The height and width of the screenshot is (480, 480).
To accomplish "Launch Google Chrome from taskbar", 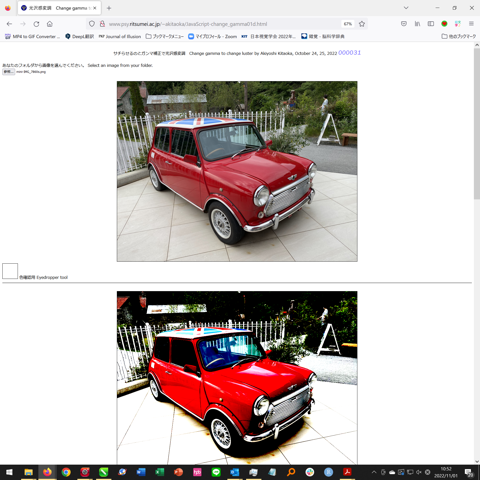I will pos(66,472).
